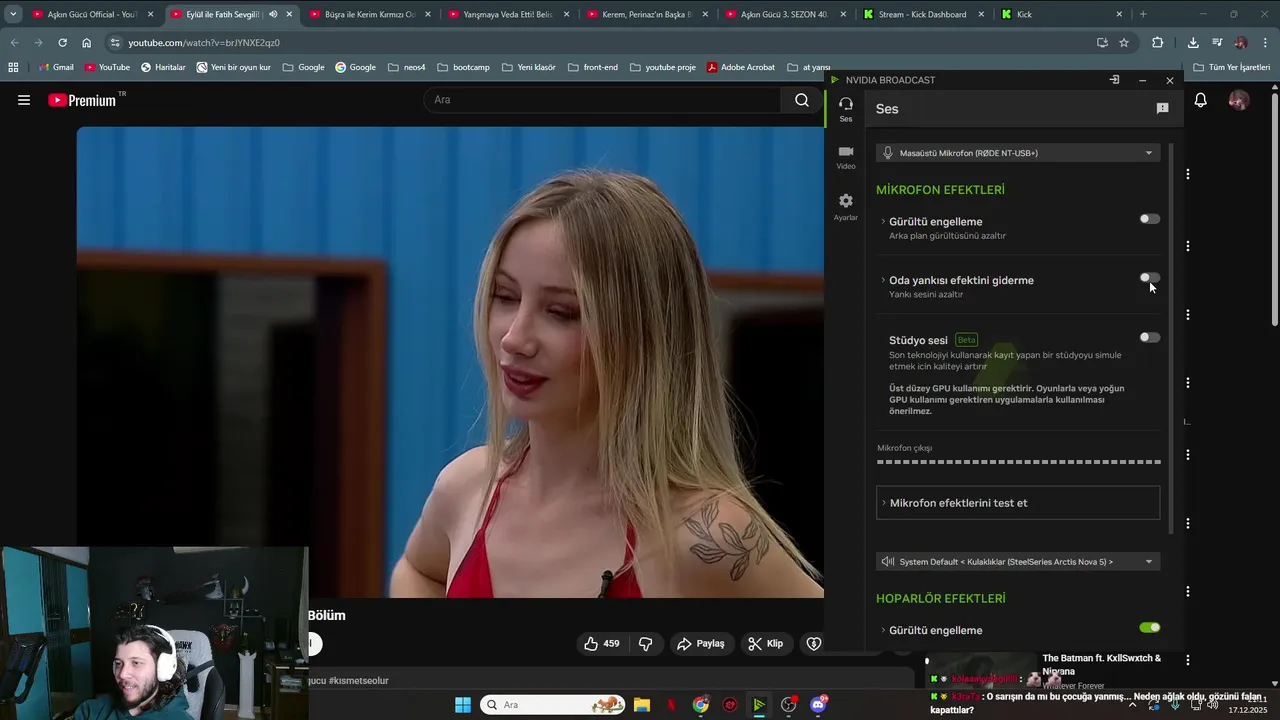1280x720 pixels.
Task: Open the System Default speaker dropdown
Action: 1018,562
